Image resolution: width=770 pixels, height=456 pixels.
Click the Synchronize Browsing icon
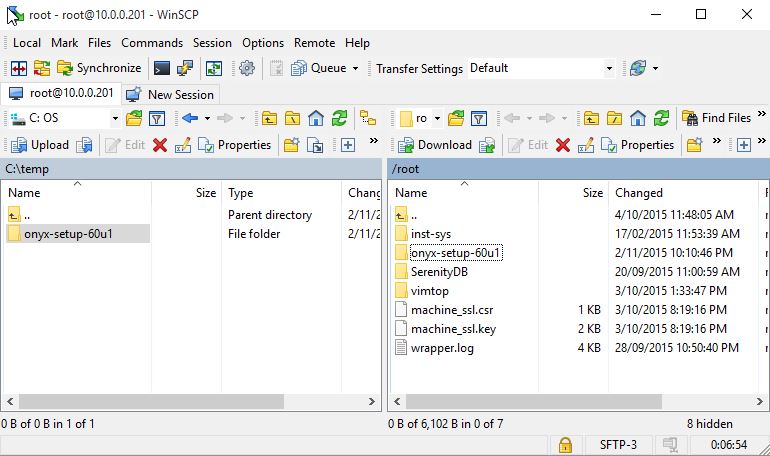click(x=42, y=68)
